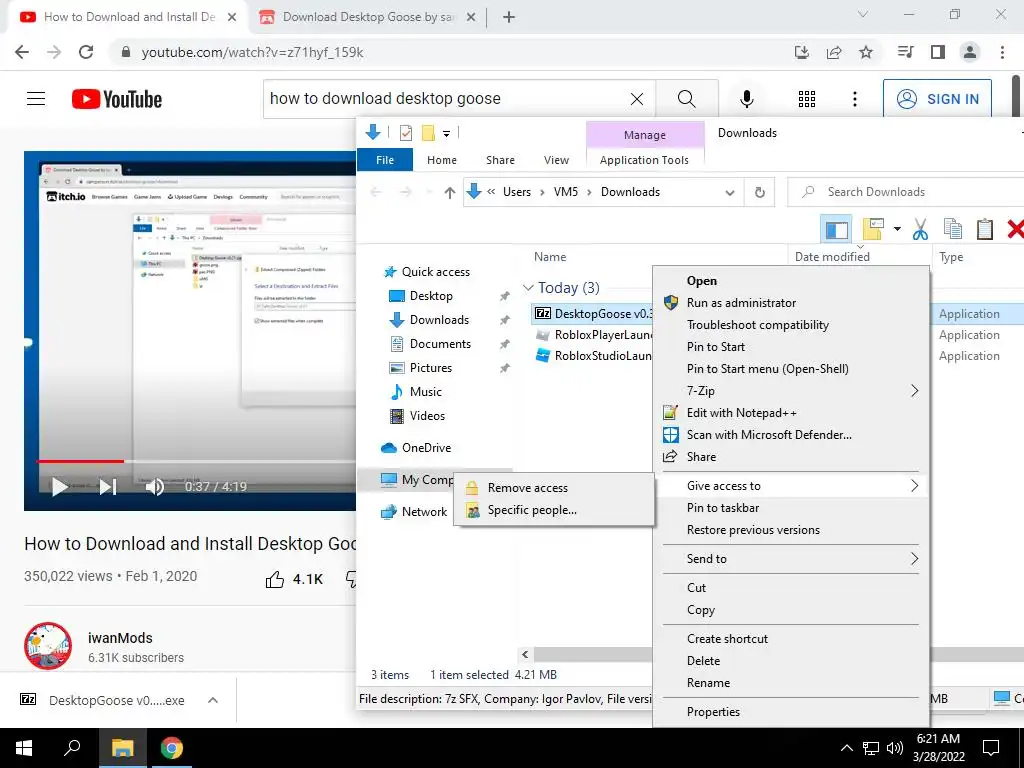Screen dimensions: 1024x768
Task: Open the notification center icon
Action: tap(991, 748)
